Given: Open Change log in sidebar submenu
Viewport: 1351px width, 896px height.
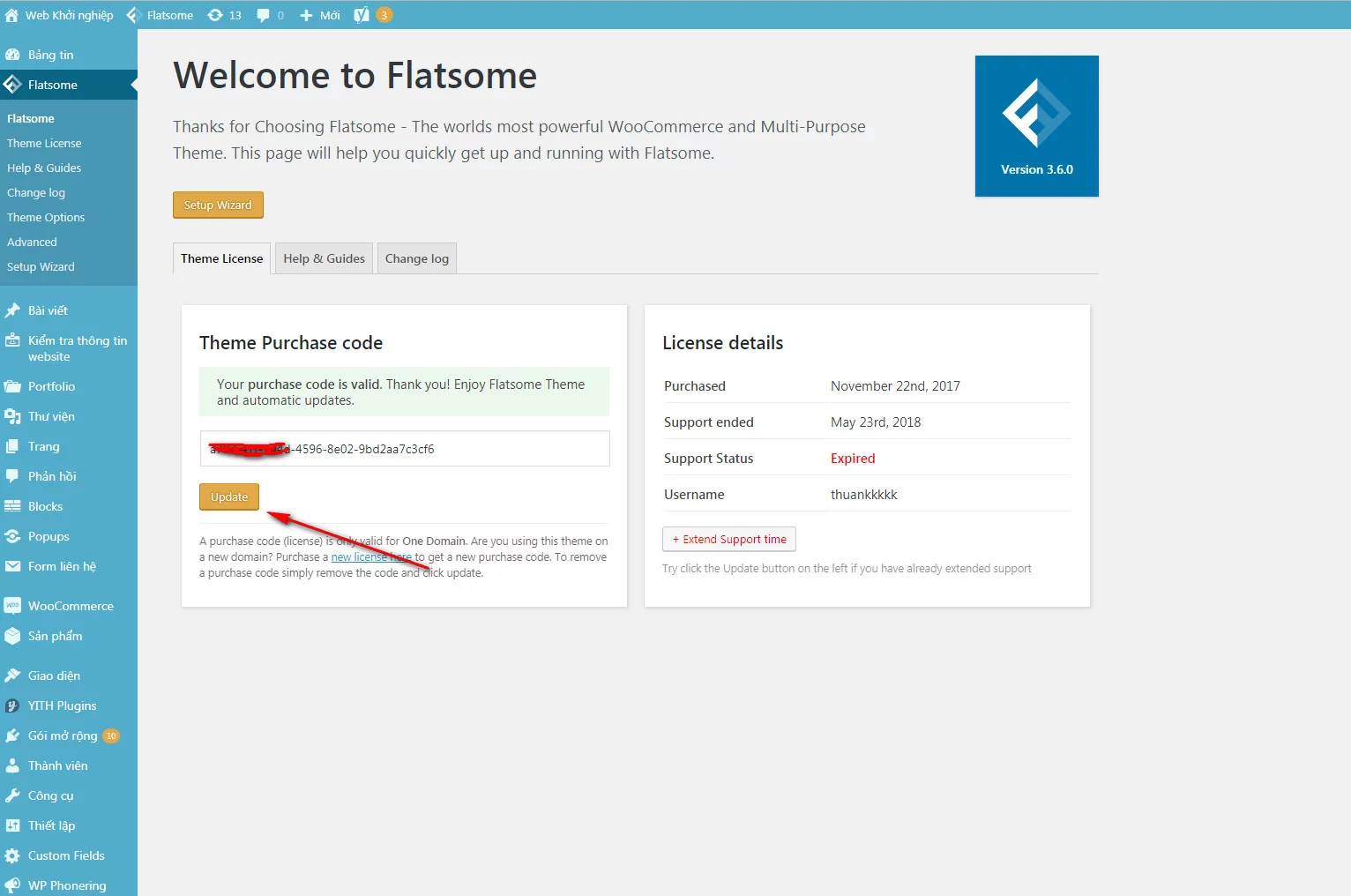Looking at the screenshot, I should tap(36, 192).
